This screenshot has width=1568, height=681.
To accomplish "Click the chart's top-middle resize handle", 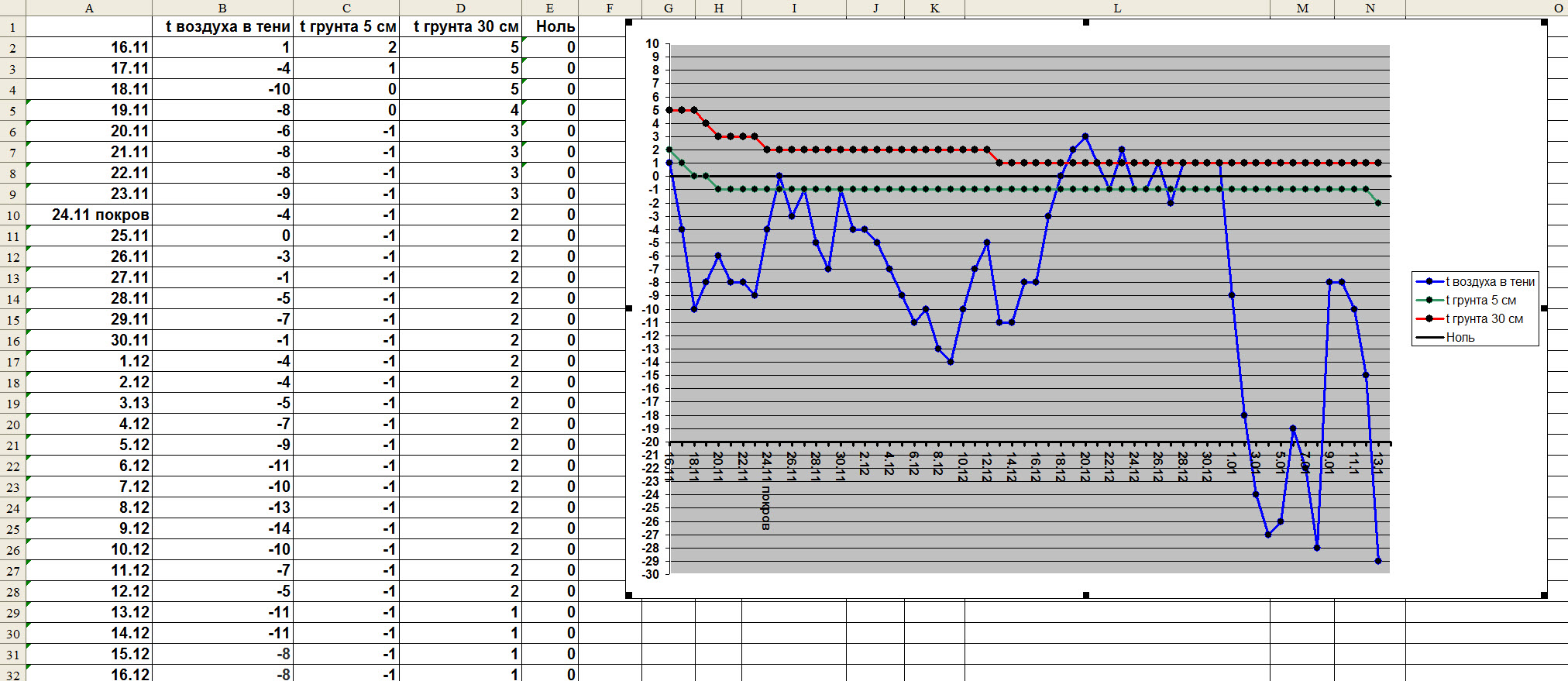I will point(1086,22).
